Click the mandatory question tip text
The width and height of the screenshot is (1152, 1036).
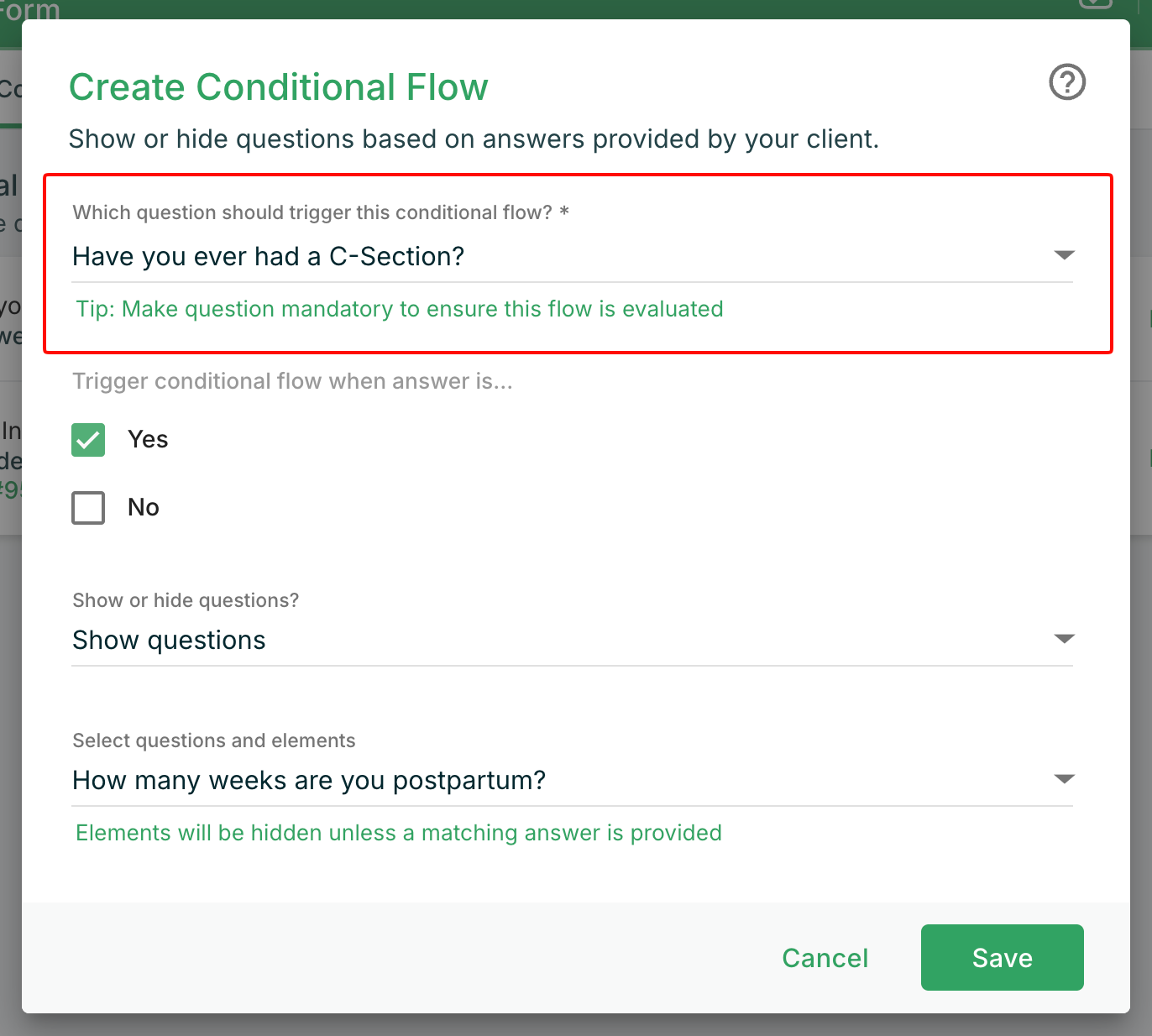[400, 309]
